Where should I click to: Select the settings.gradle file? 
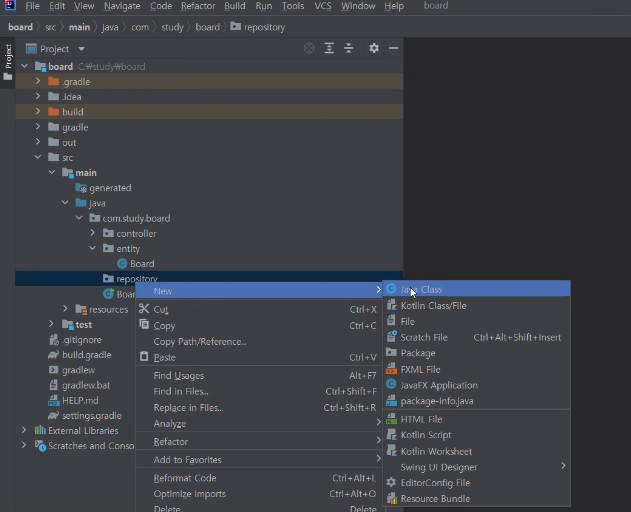(92, 415)
